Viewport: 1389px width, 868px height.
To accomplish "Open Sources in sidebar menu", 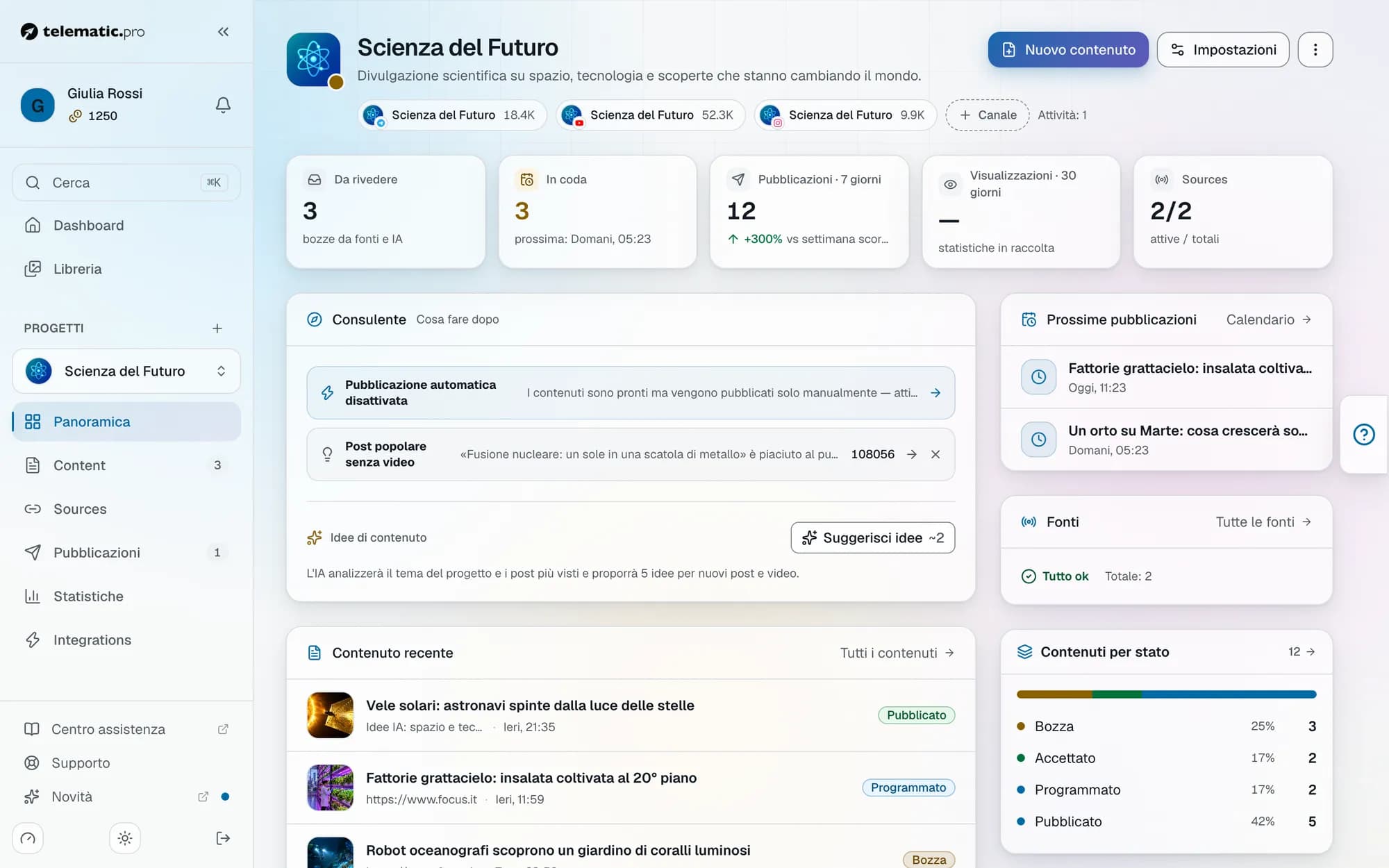I will (126, 510).
